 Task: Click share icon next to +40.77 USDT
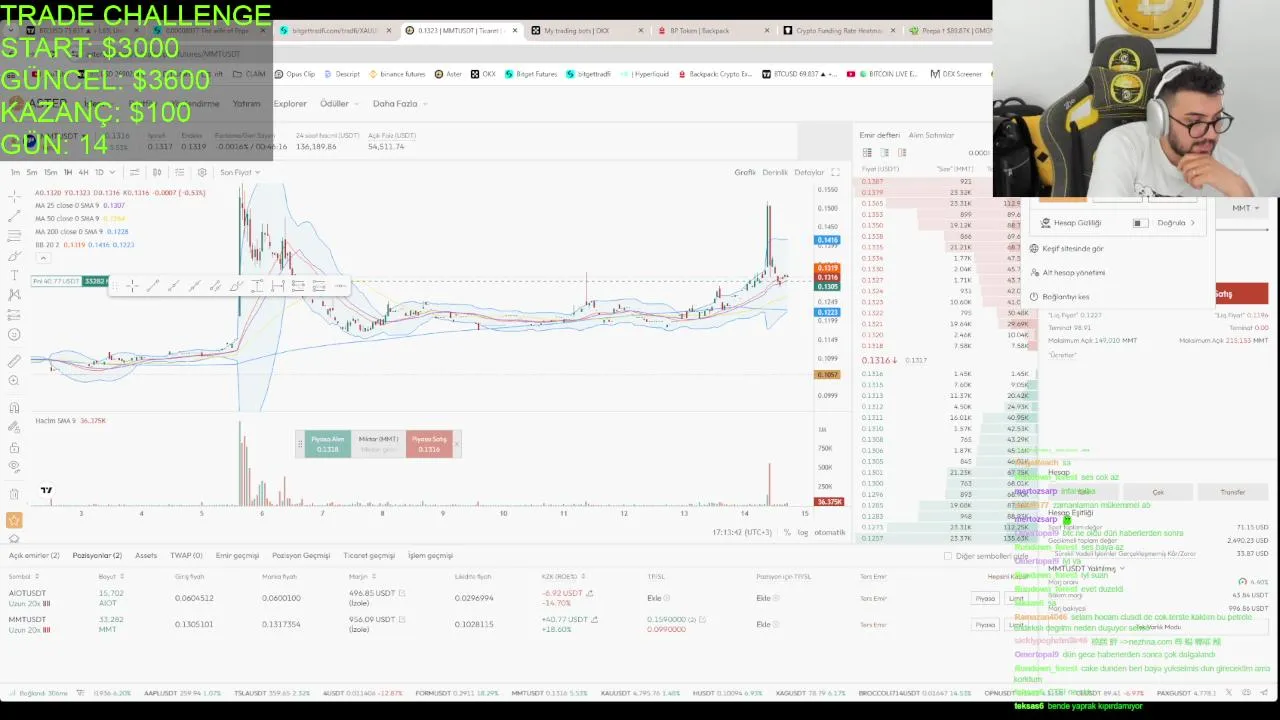[x=594, y=619]
